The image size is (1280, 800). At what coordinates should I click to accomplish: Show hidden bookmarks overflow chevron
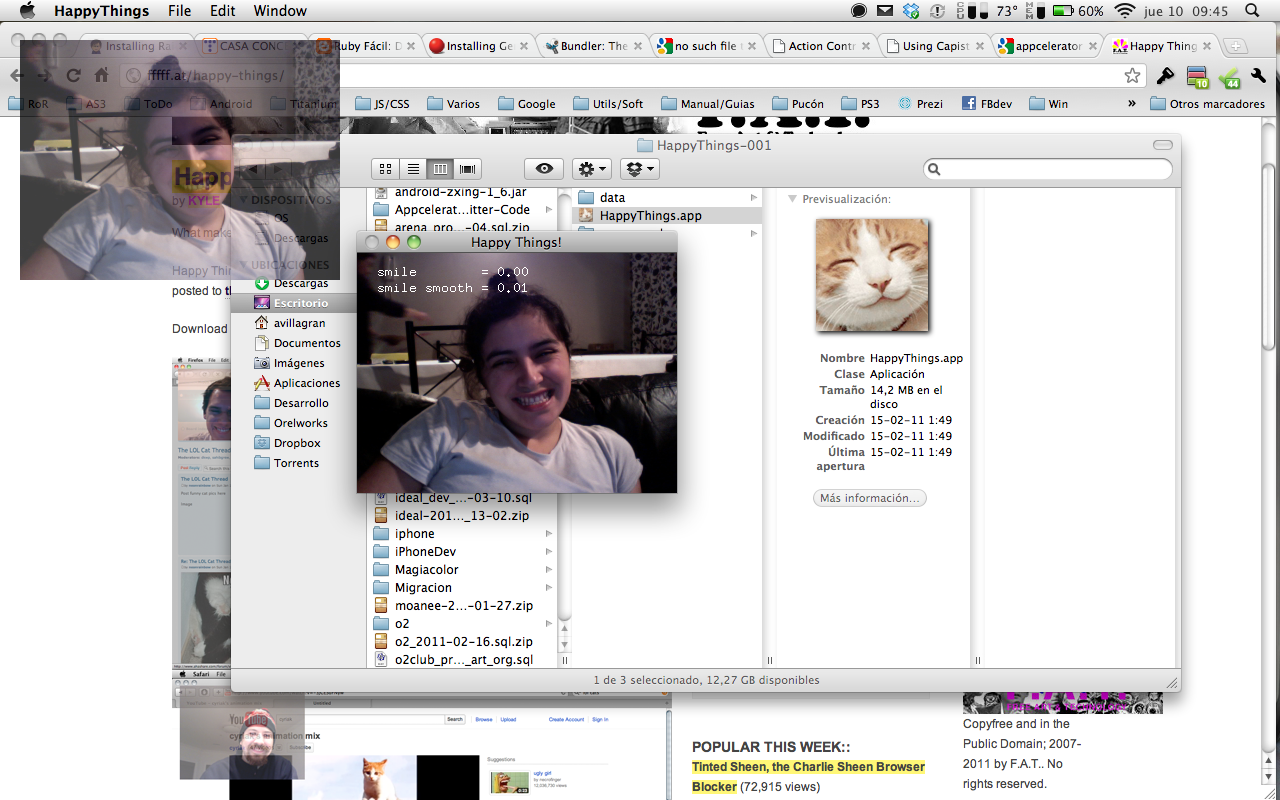pos(1131,104)
